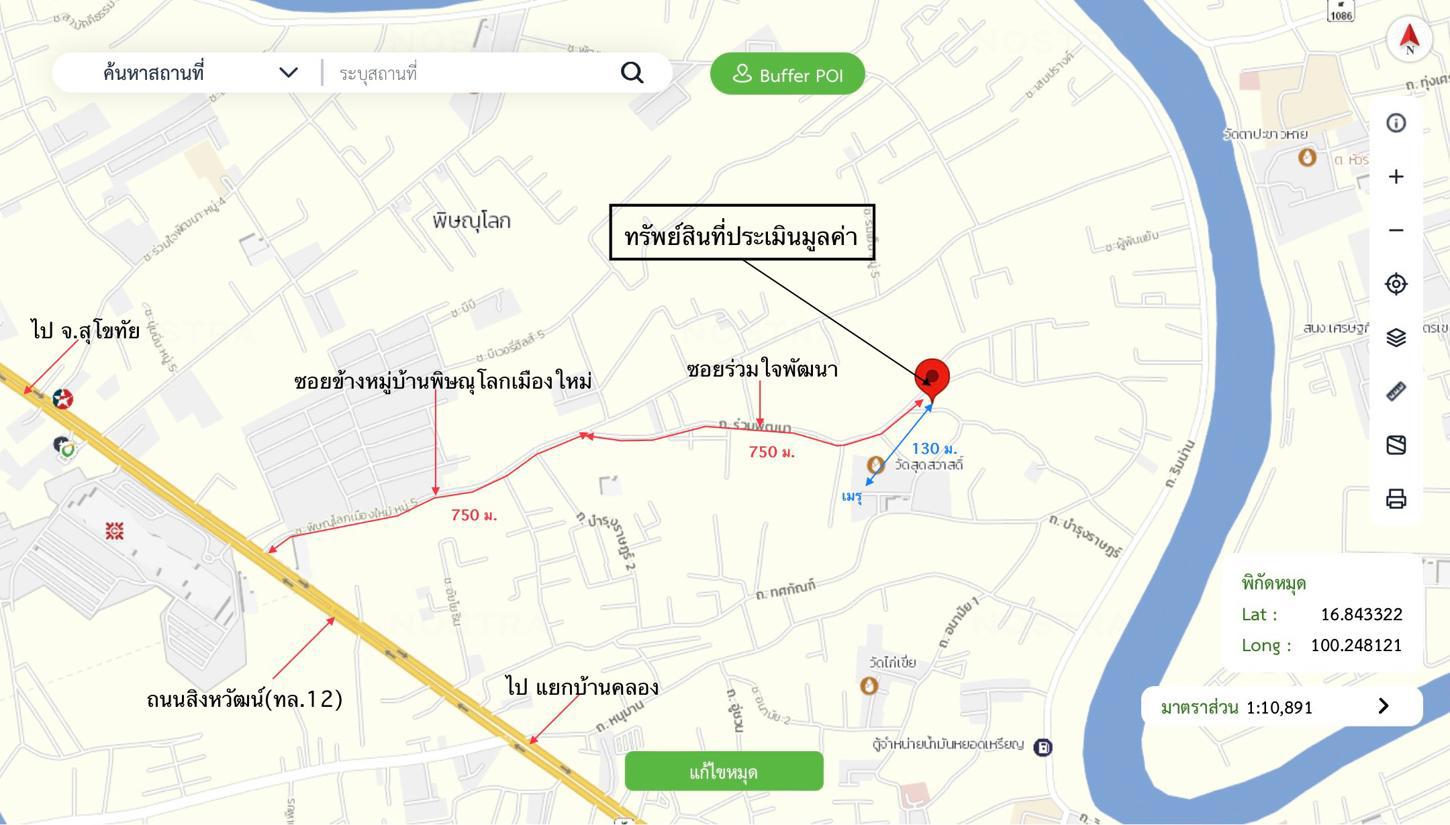This screenshot has height=825, width=1450.
Task: Click the วัดไก่เขี่ย temple POI marker
Action: pos(869,685)
